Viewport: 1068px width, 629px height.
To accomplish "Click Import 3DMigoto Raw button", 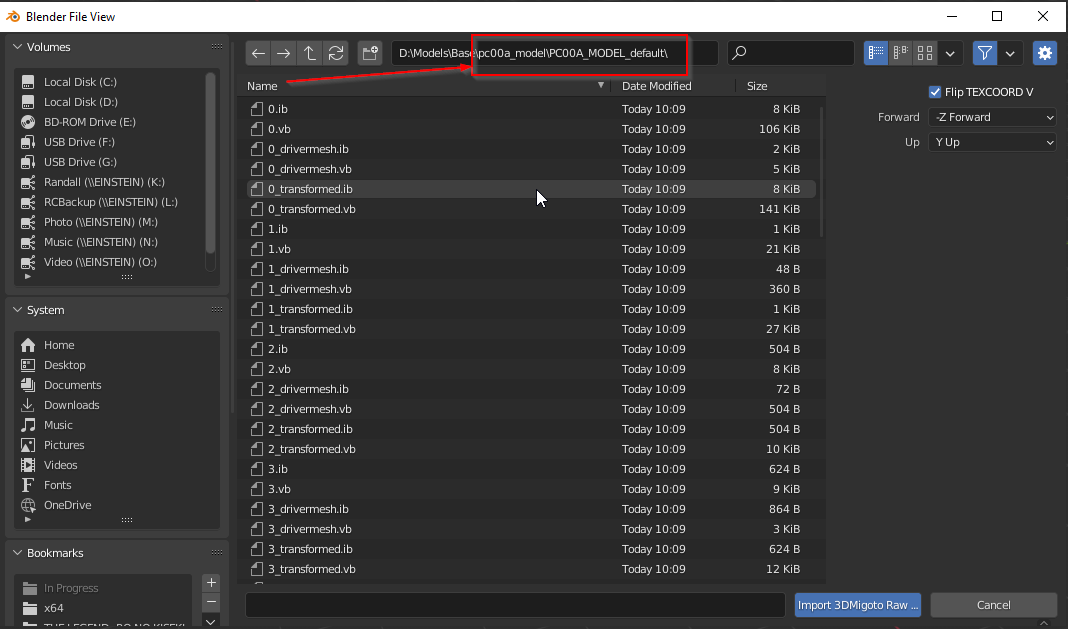I will [858, 605].
